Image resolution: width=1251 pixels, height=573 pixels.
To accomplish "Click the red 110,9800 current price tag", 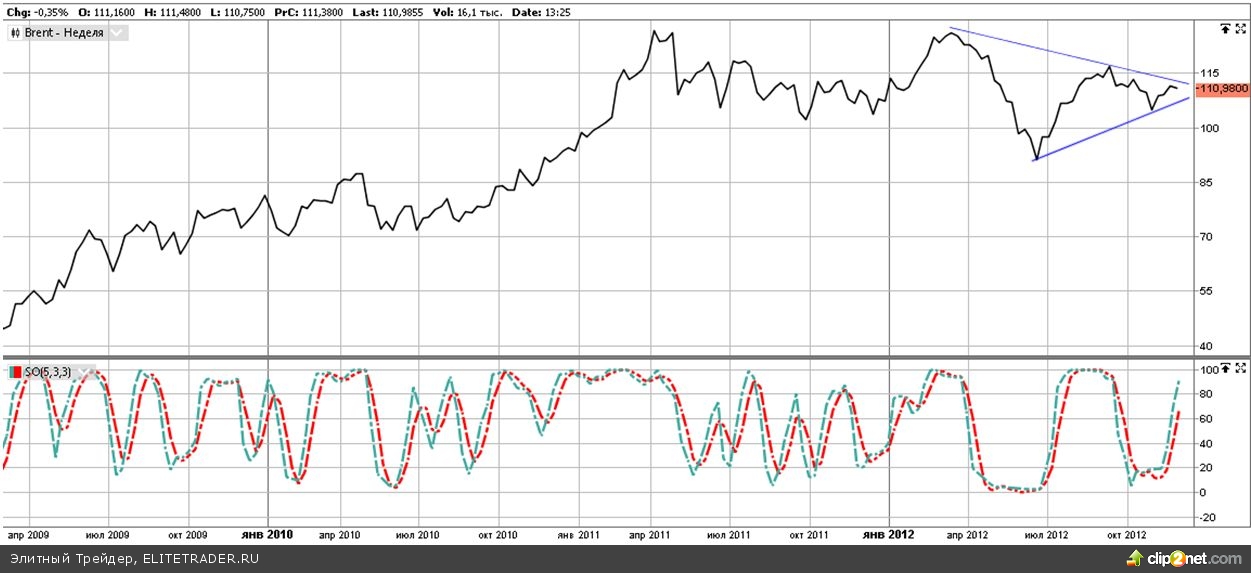I will [x=1222, y=89].
